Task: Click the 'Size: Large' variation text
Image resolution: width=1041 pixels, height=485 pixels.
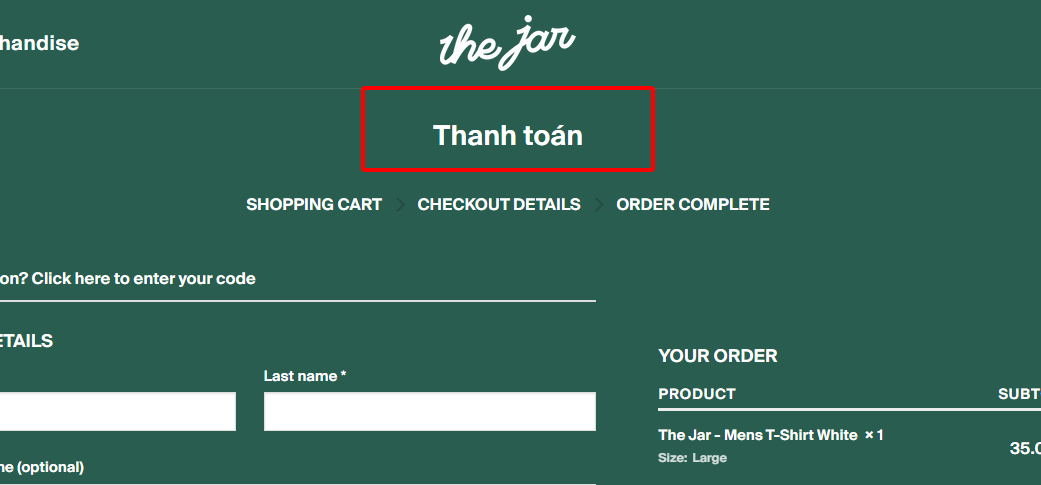Action: 692,458
